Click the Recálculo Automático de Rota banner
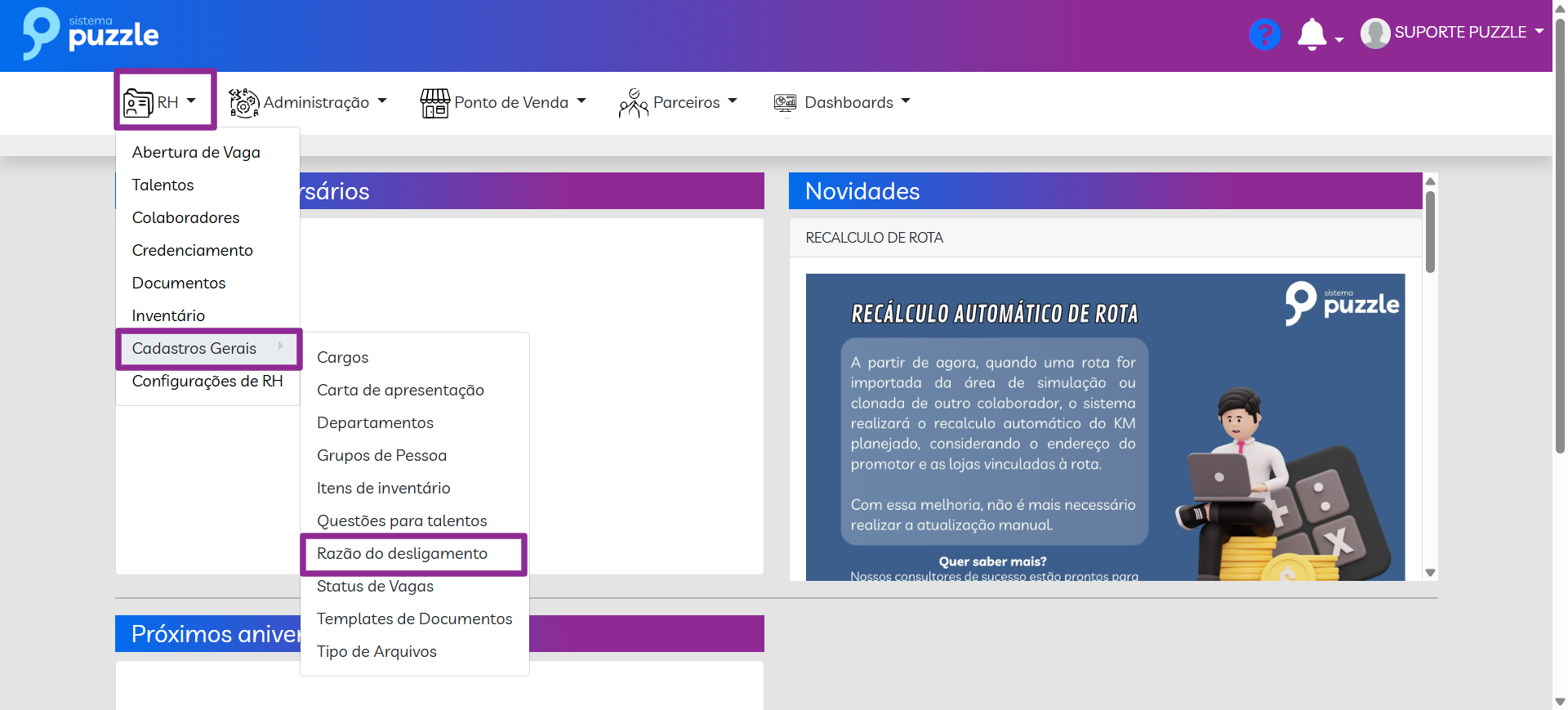 [x=1104, y=426]
